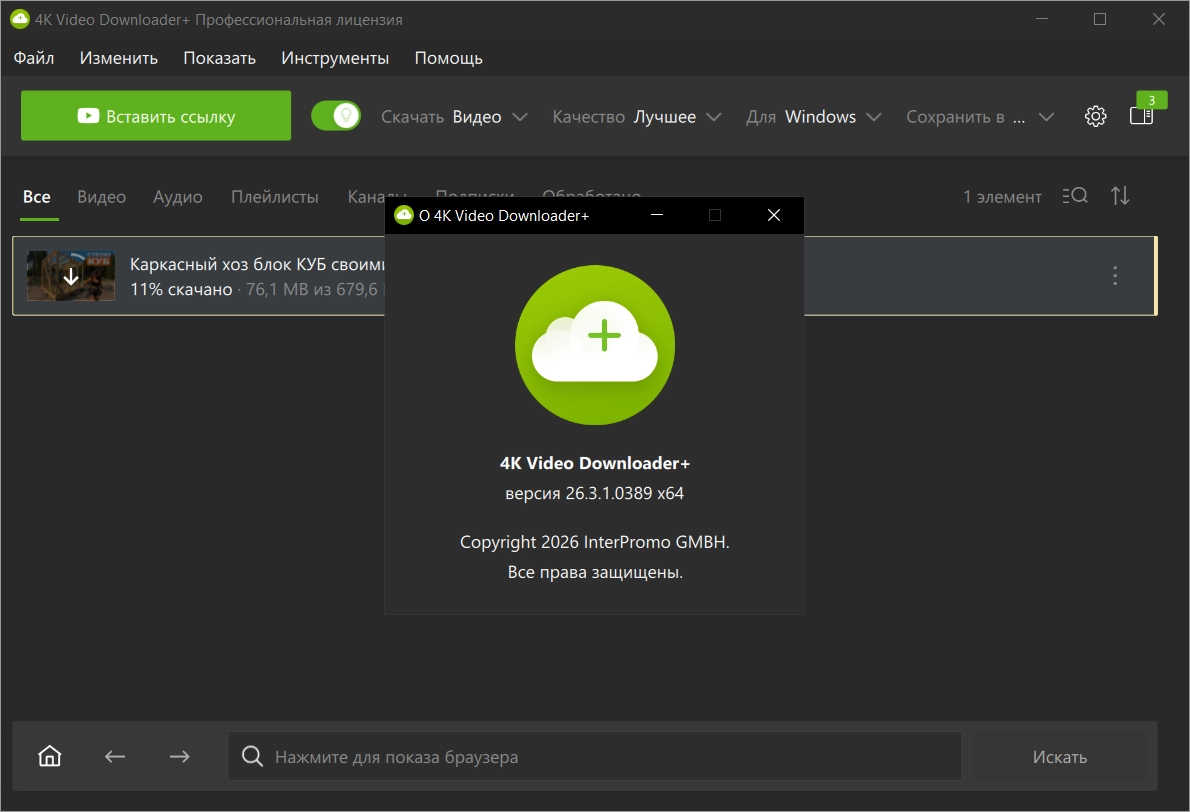Click the search list filter icon
This screenshot has height=812, width=1190.
tap(1075, 196)
